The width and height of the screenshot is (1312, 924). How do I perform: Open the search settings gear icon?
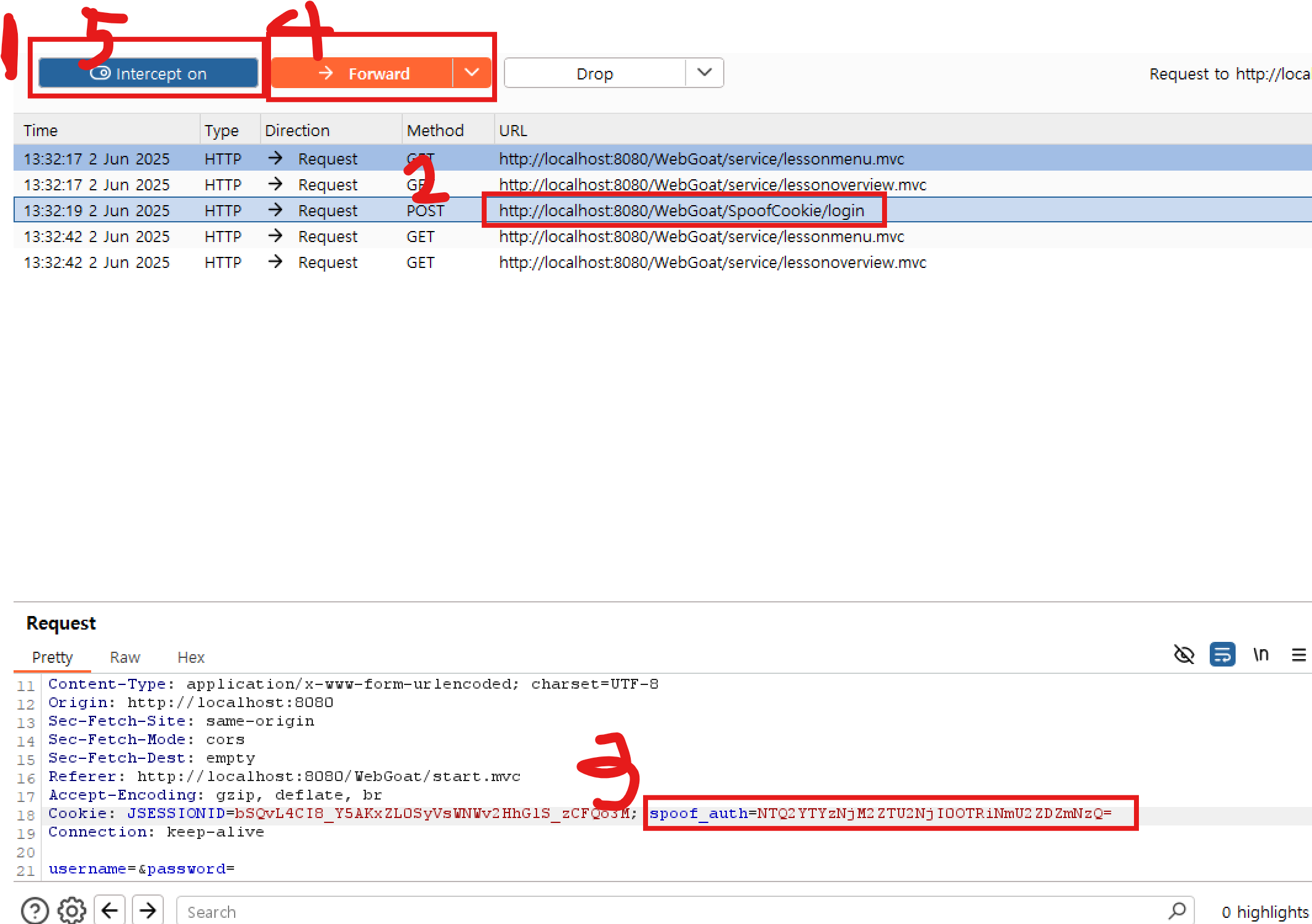(72, 910)
